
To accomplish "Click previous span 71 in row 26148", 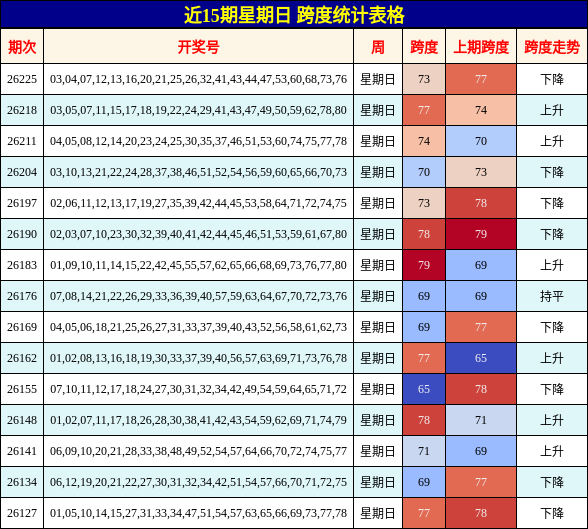I will point(481,420).
